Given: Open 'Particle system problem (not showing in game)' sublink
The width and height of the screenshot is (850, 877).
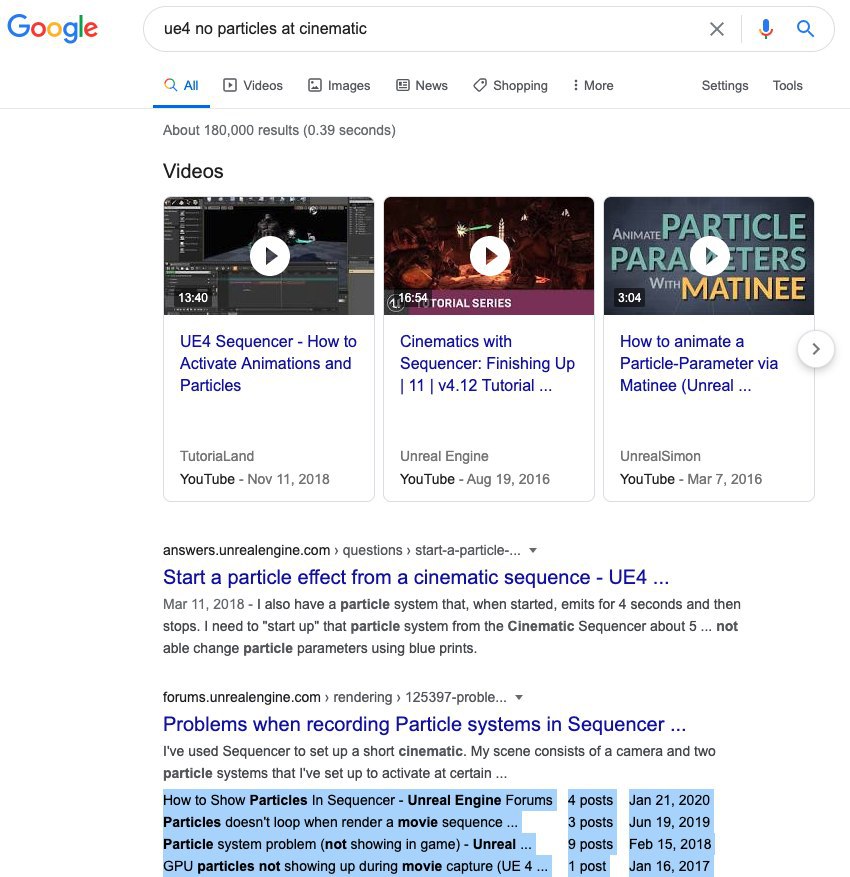Looking at the screenshot, I should [x=347, y=844].
